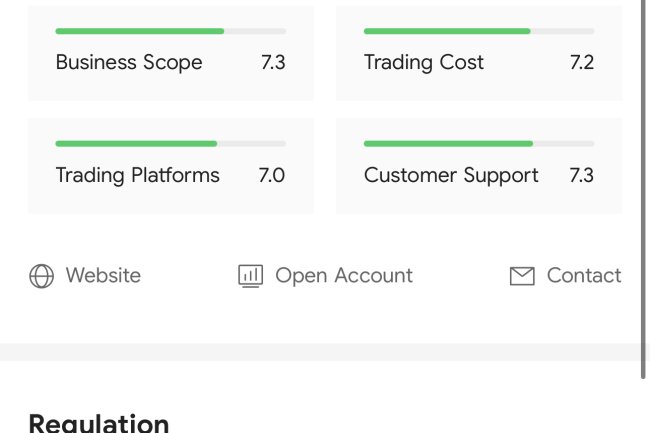The image size is (650, 433).
Task: Click the chart icon beside Open Account
Action: pyautogui.click(x=250, y=276)
